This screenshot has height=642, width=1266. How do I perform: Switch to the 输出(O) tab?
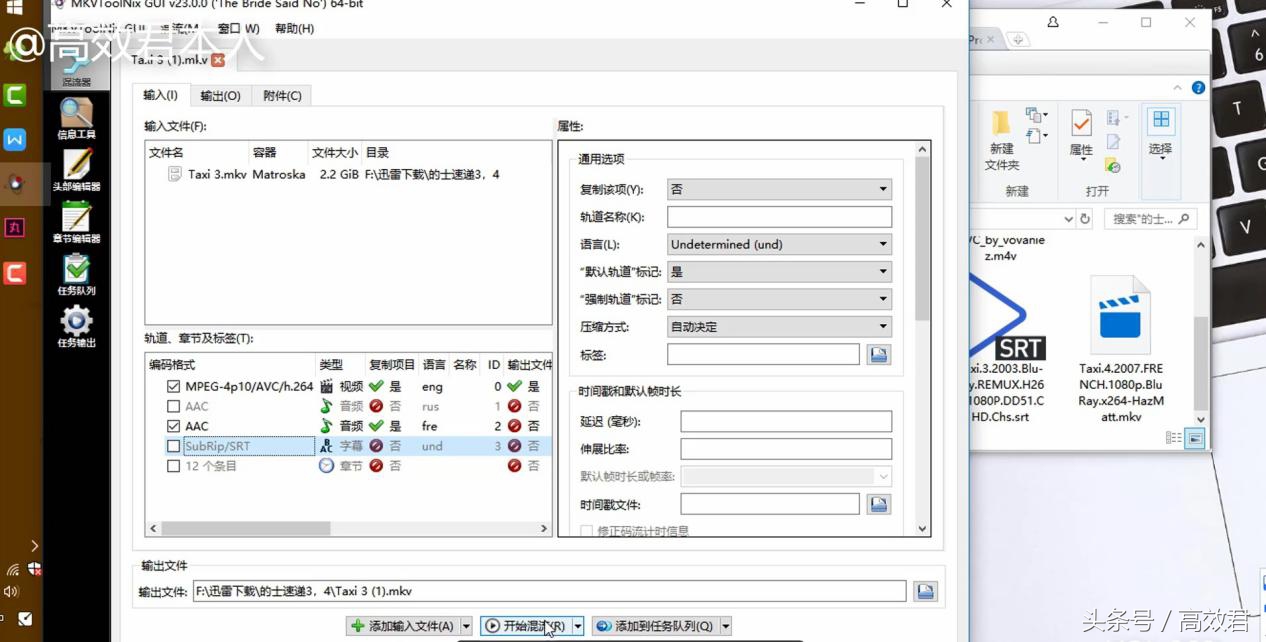coord(220,95)
